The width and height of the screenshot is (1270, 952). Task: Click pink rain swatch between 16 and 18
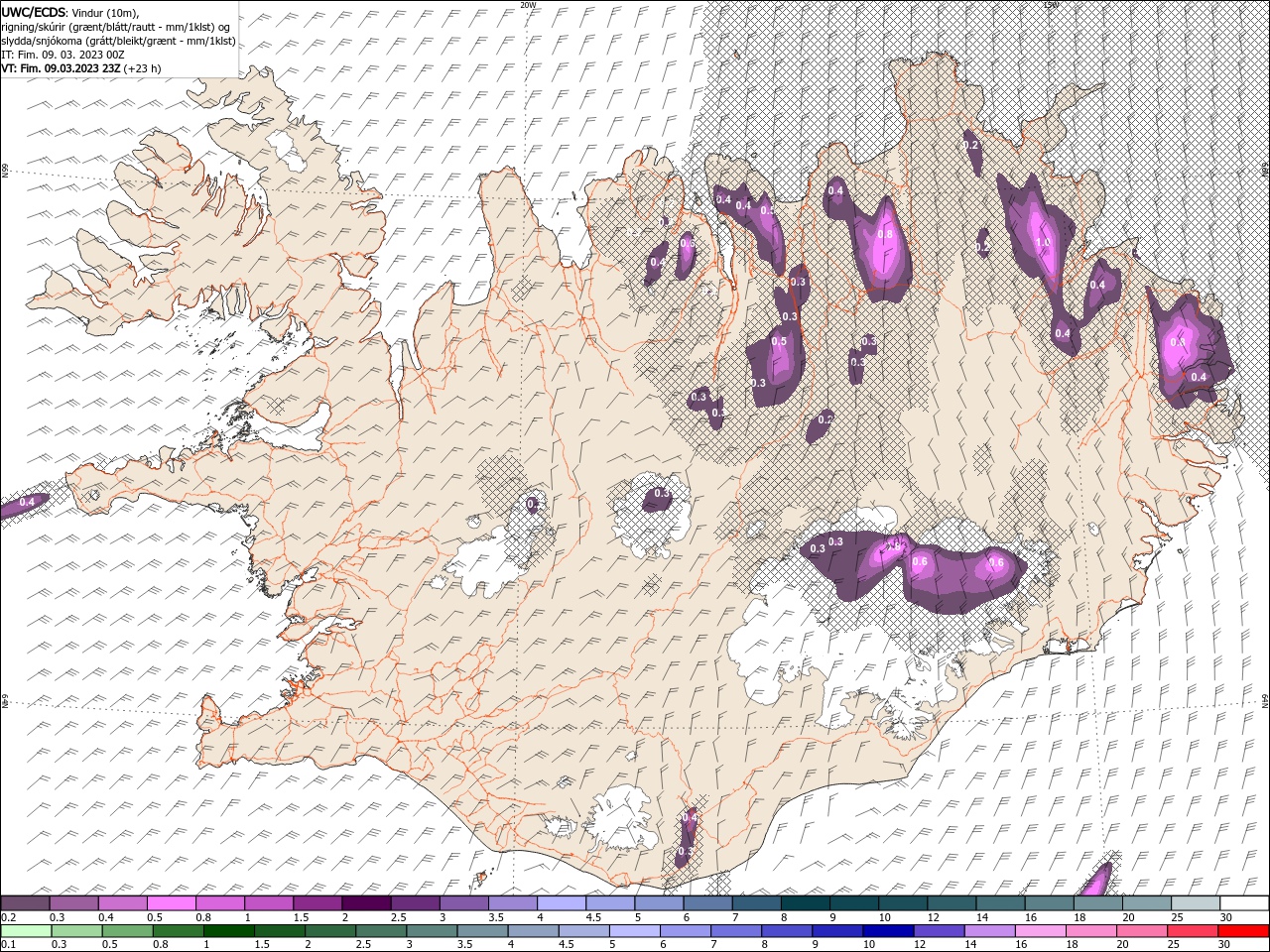point(1039,931)
